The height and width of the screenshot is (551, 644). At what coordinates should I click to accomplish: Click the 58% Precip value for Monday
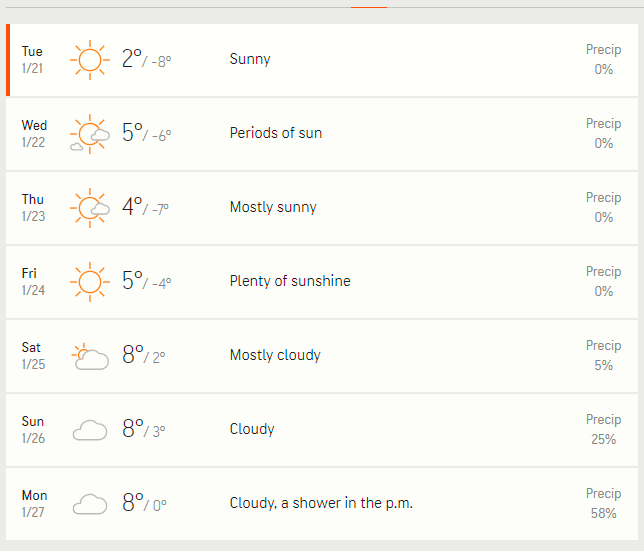coord(603,513)
